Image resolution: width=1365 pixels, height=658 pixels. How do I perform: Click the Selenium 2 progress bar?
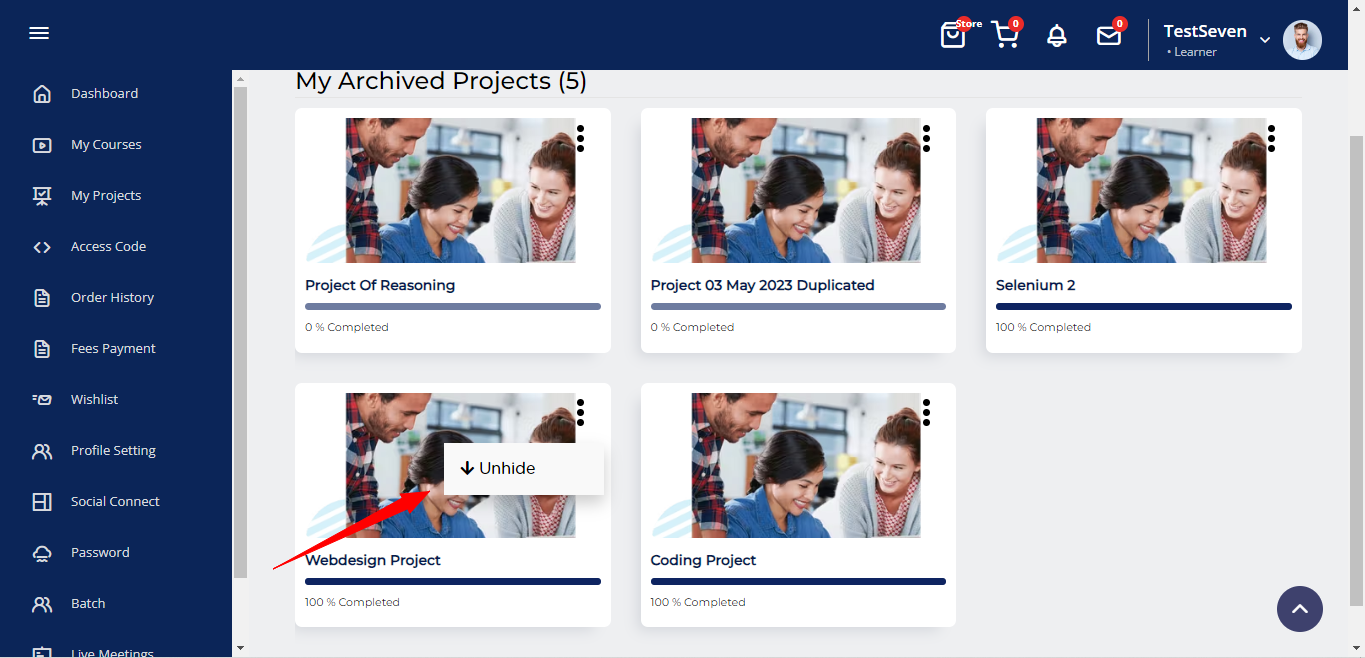click(1143, 306)
